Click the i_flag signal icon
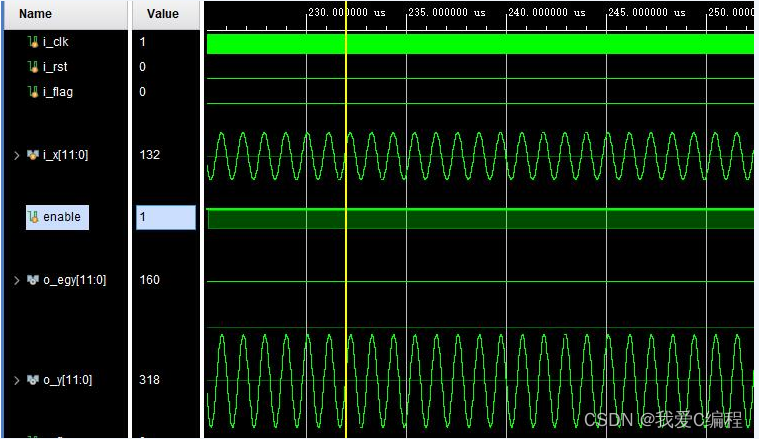Viewport: 759px width, 439px height. point(33,92)
